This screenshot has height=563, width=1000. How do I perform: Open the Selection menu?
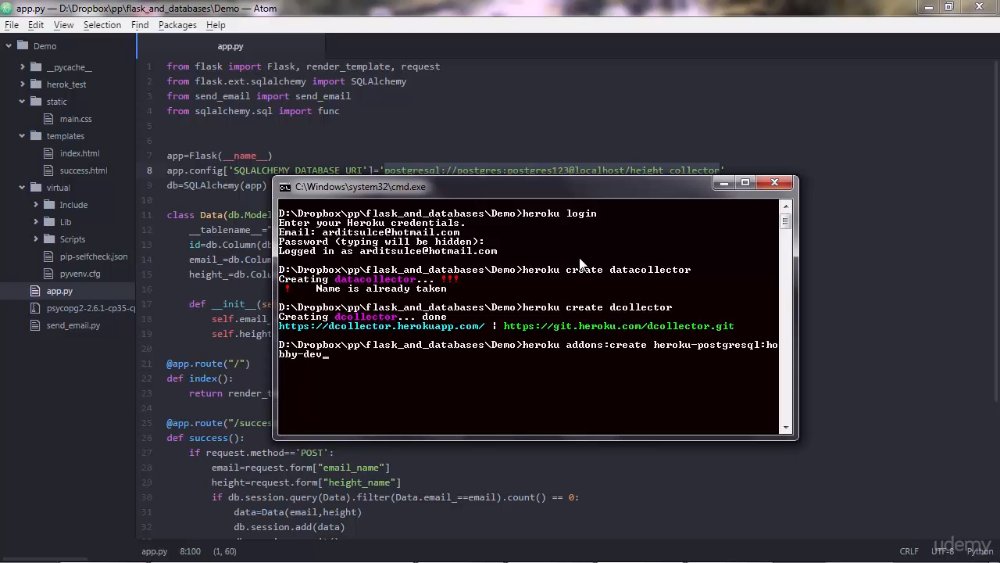(102, 25)
